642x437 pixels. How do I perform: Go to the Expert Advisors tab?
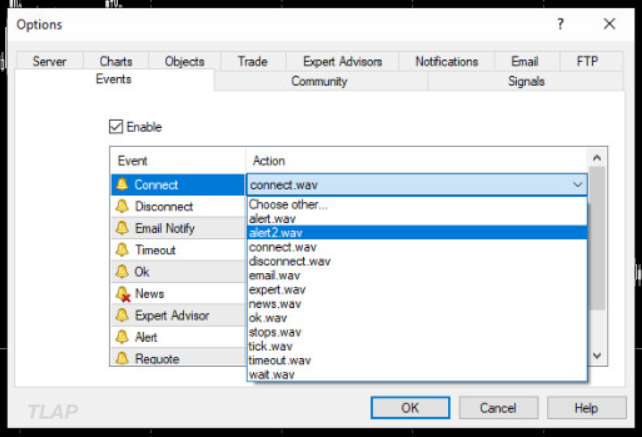pos(342,61)
